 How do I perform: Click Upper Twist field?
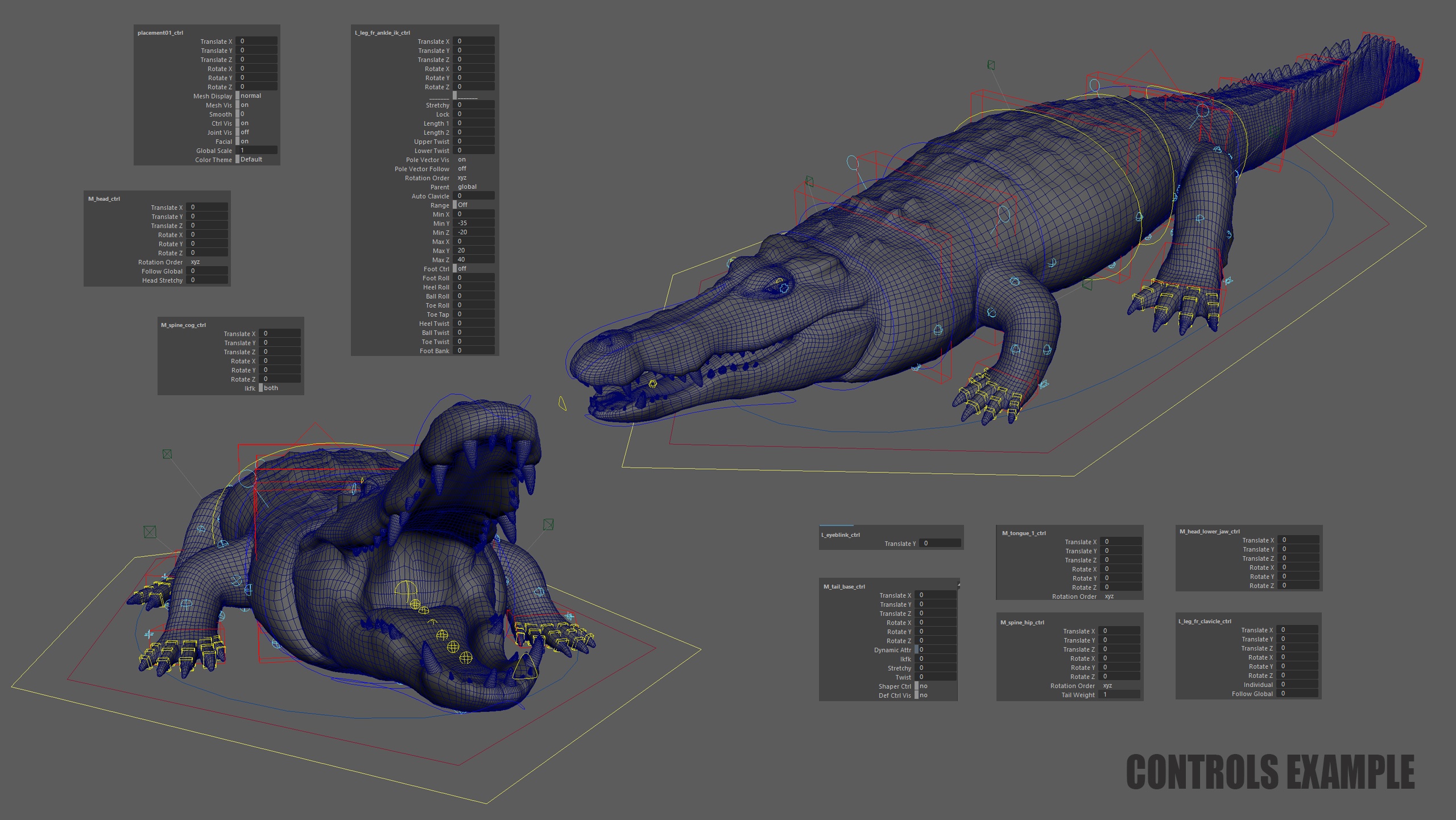474,142
